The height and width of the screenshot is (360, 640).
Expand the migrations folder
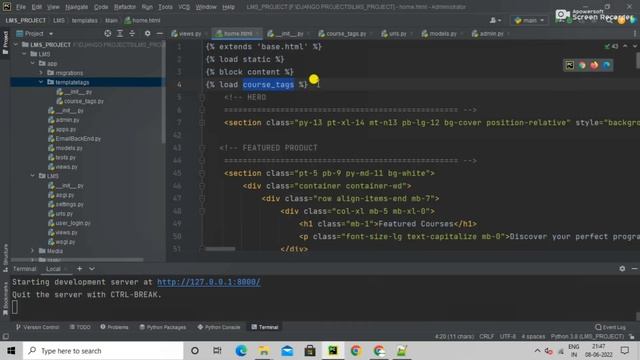(x=41, y=73)
